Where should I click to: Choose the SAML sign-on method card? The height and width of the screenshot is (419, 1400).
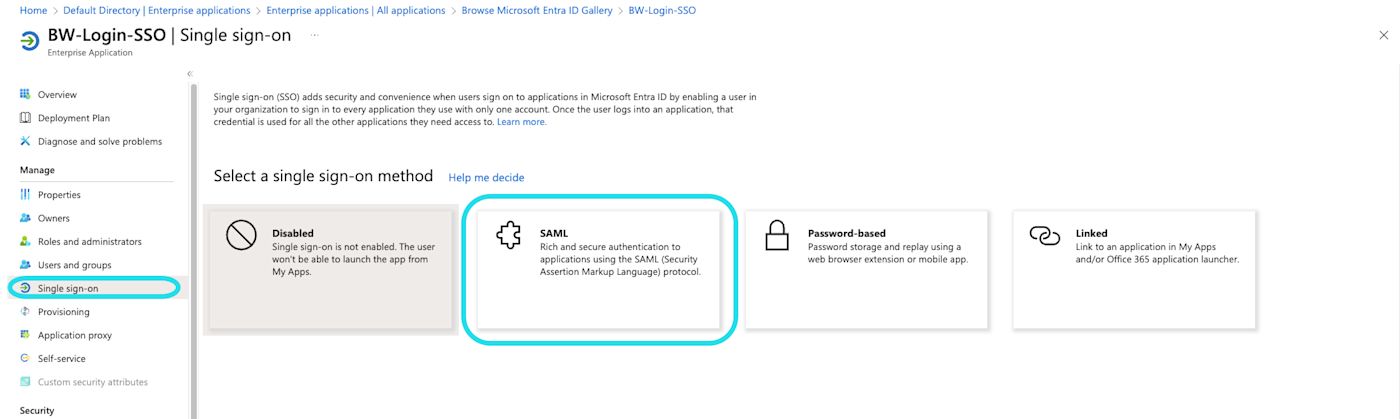click(598, 270)
